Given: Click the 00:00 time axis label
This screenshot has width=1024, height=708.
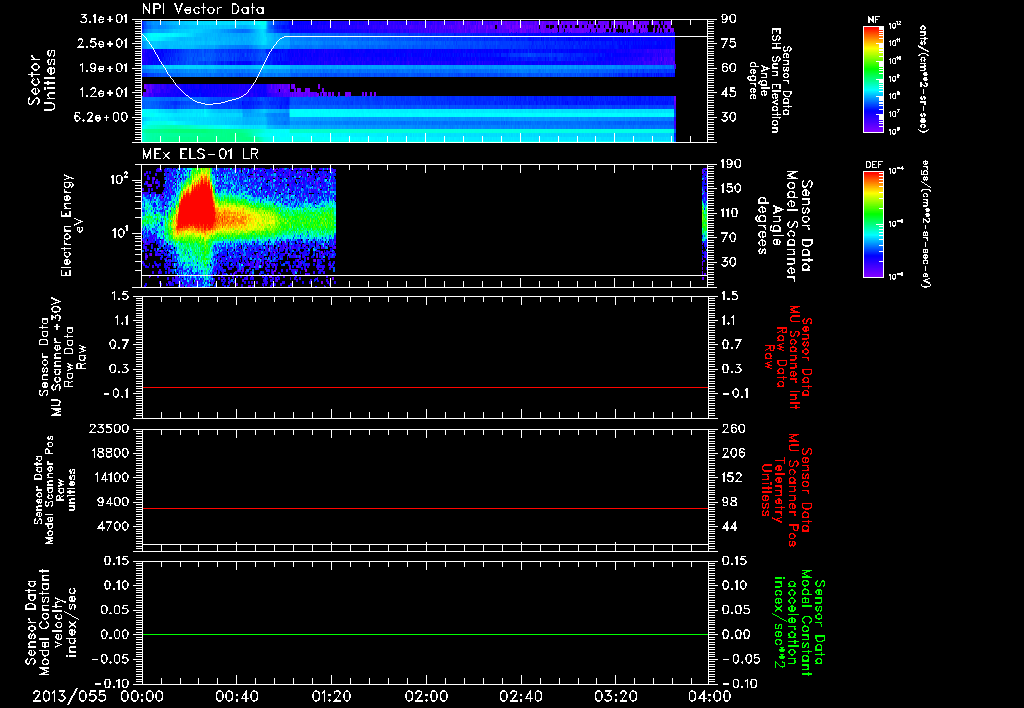Looking at the screenshot, I should tap(142, 696).
